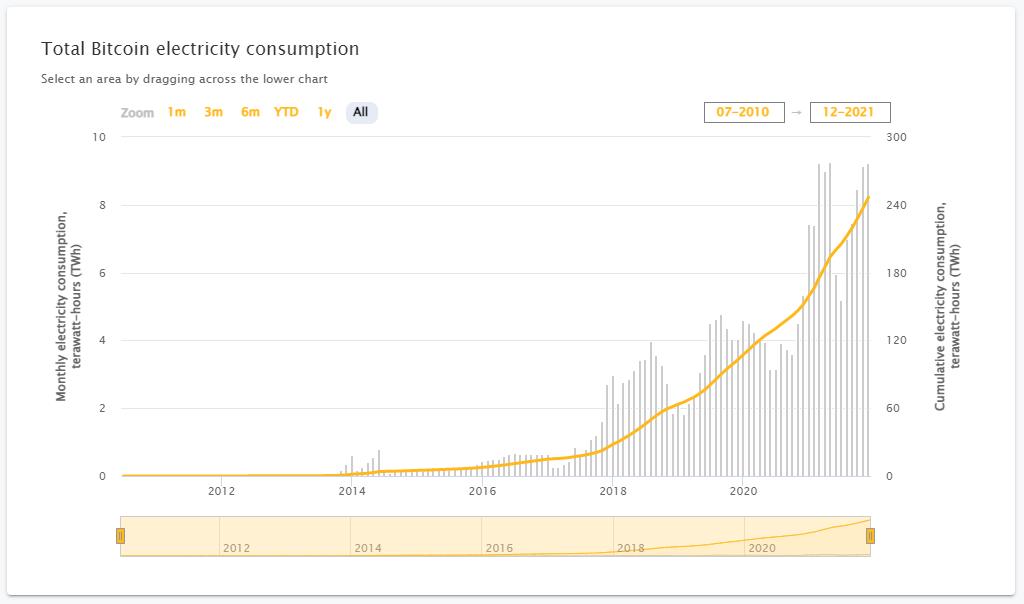
Task: Click 2018 in the lower navigator chart
Action: [631, 548]
